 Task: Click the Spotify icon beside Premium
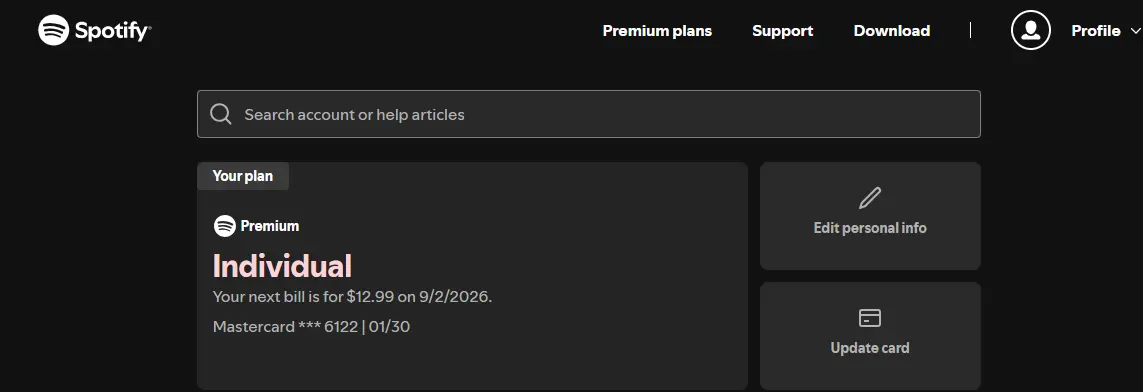225,226
